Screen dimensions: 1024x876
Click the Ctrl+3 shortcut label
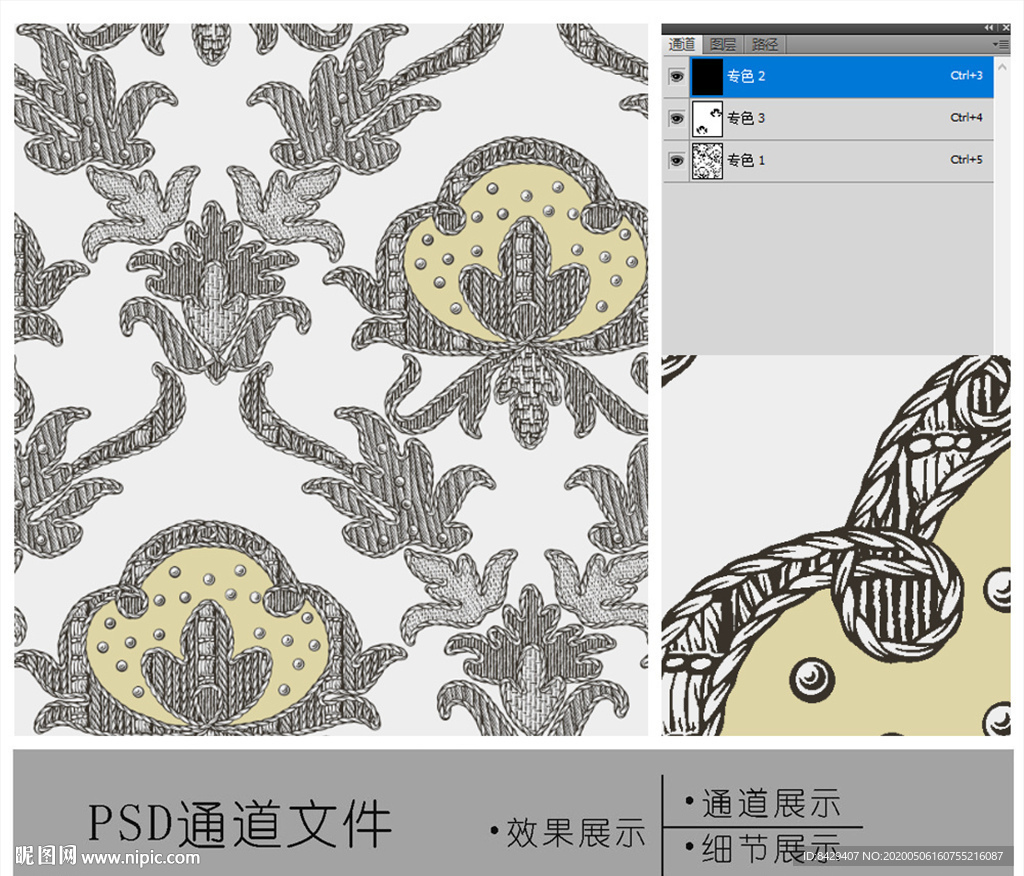point(967,76)
